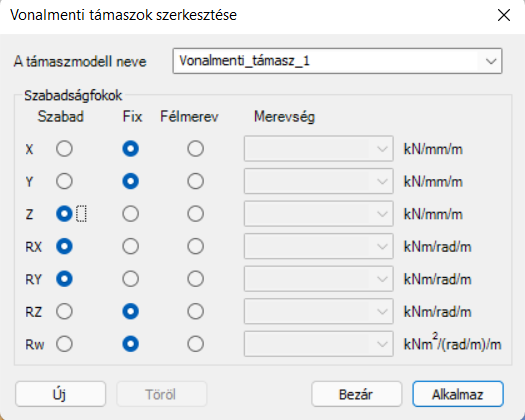The height and width of the screenshot is (420, 525).
Task: Click the Új button
Action: pyautogui.click(x=60, y=394)
